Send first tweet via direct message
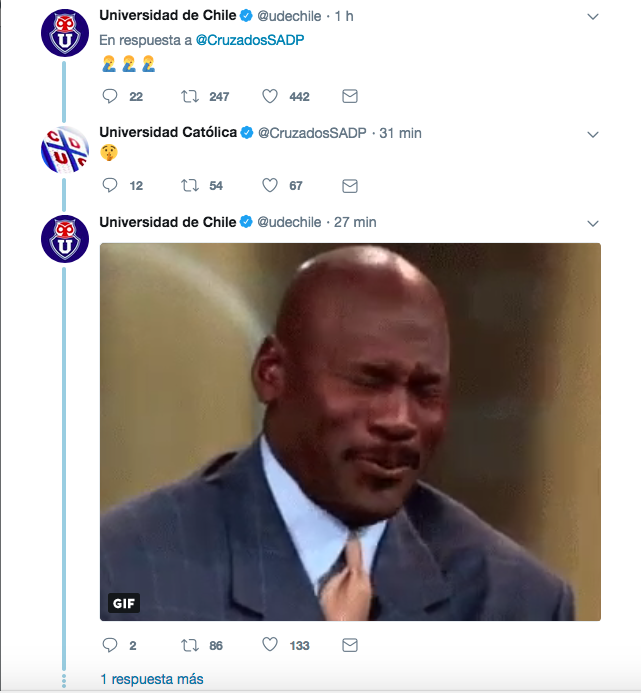This screenshot has height=693, width=641. [x=350, y=96]
